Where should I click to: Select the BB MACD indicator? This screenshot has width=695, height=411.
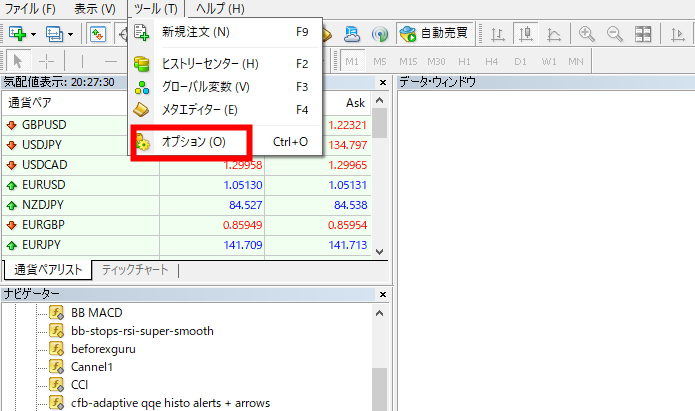96,313
